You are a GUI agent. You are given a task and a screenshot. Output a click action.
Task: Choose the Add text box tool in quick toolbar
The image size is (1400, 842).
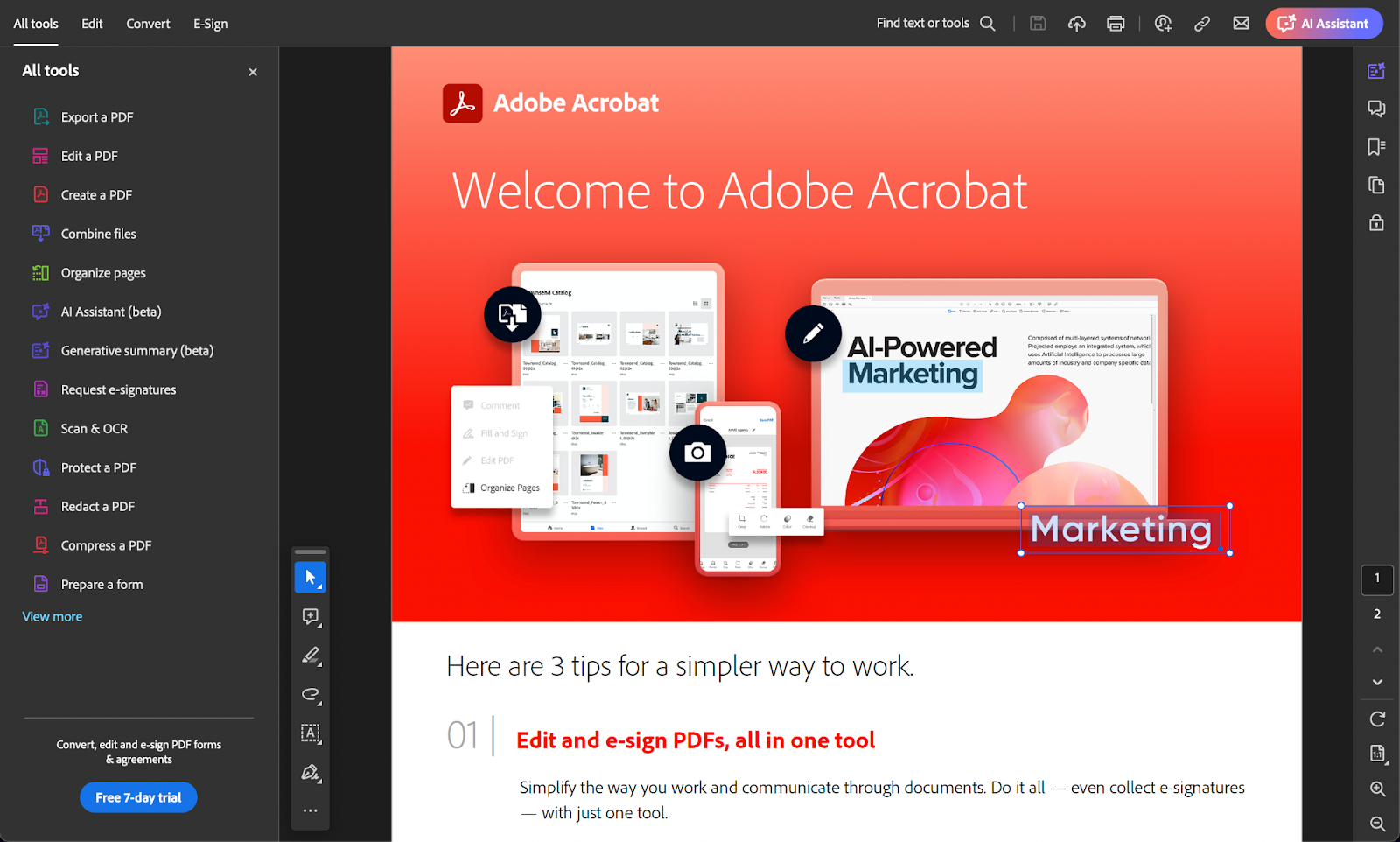pyautogui.click(x=311, y=733)
